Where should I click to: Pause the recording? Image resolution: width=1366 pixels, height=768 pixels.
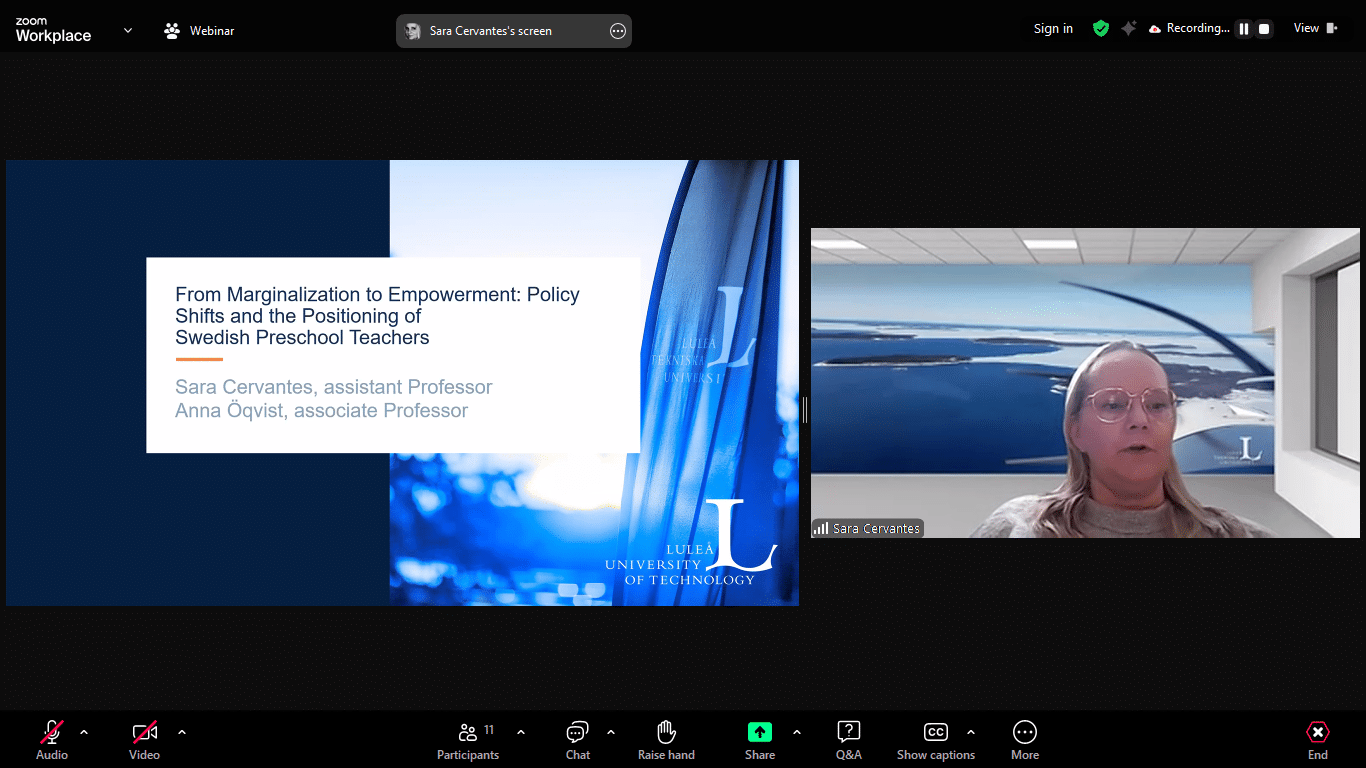(1244, 29)
